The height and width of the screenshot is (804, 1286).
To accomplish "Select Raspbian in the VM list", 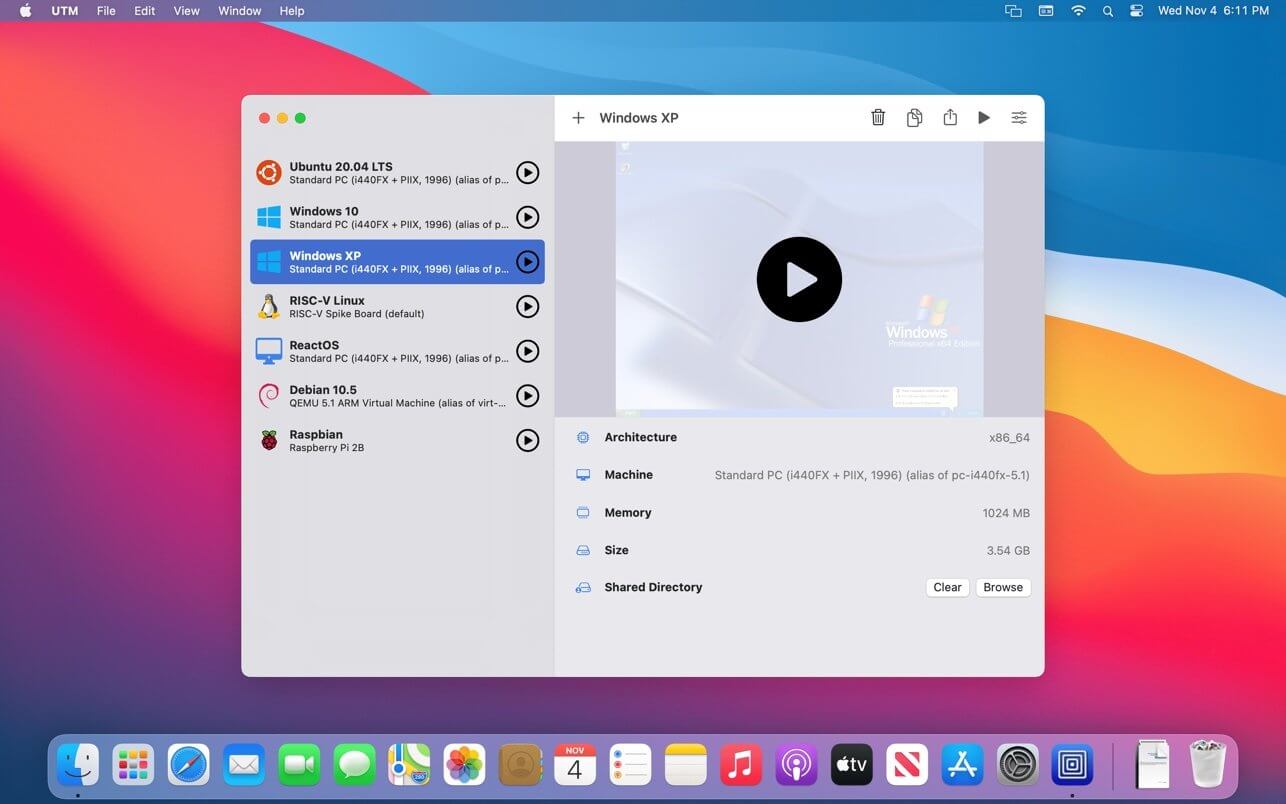I will point(397,440).
